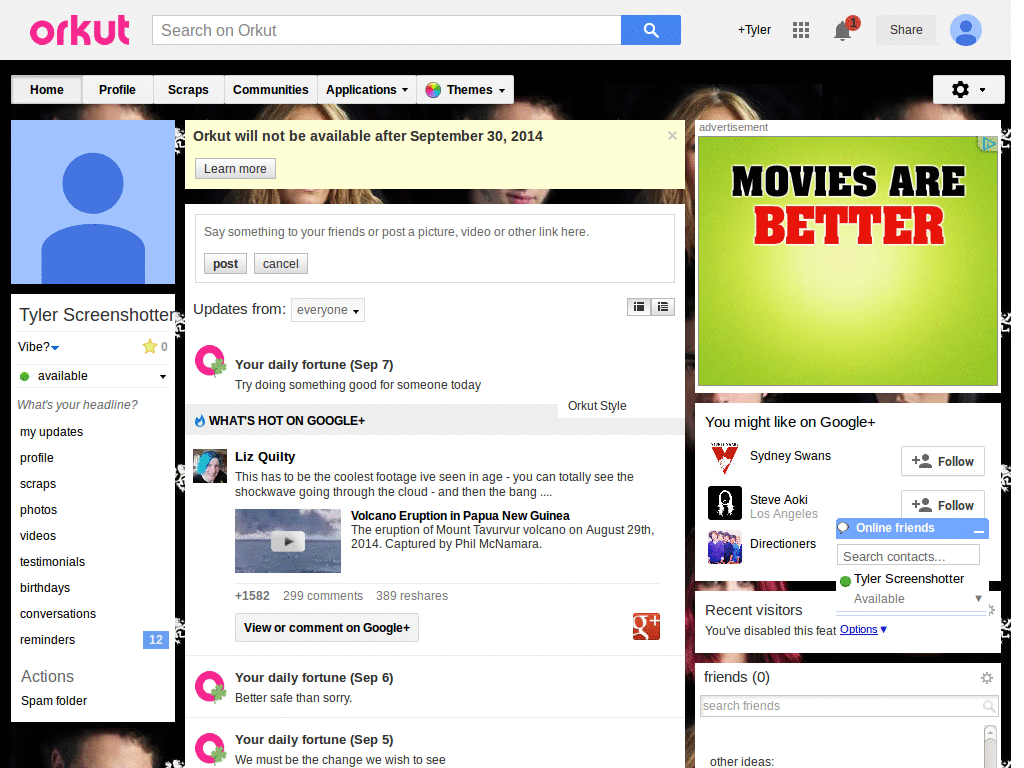Focus the Search on Orkut field
Viewport: 1024px width, 768px height.
(x=387, y=30)
